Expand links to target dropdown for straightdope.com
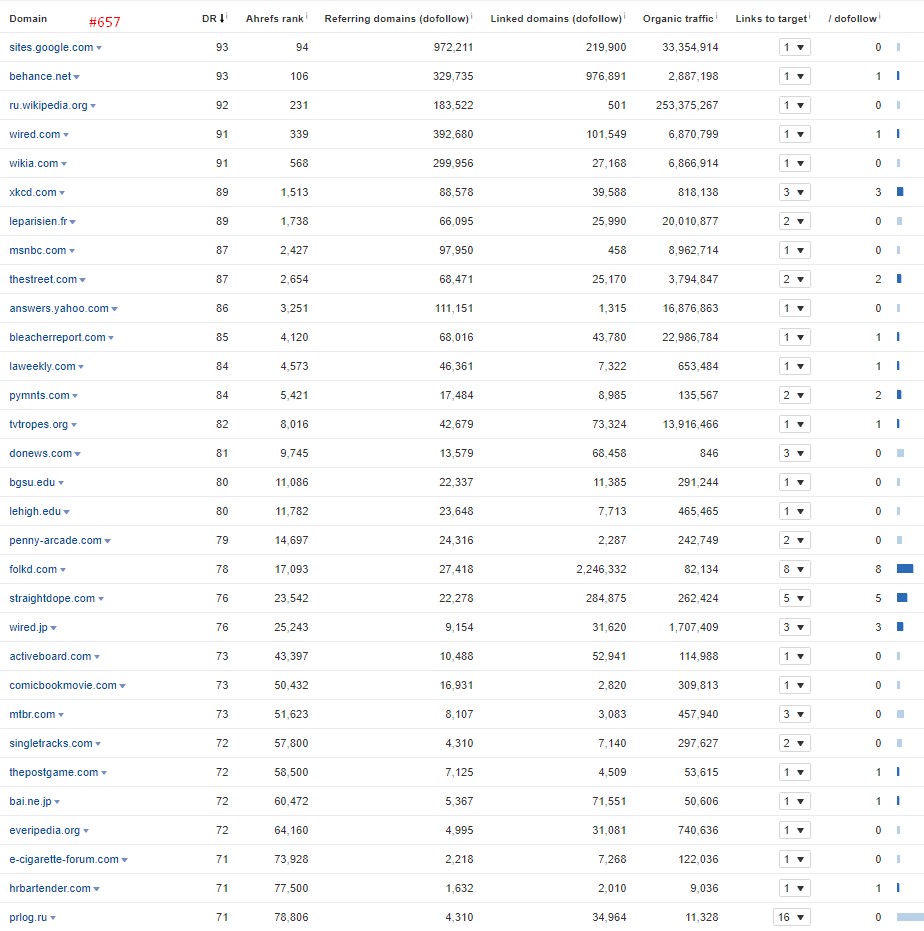 (x=794, y=598)
